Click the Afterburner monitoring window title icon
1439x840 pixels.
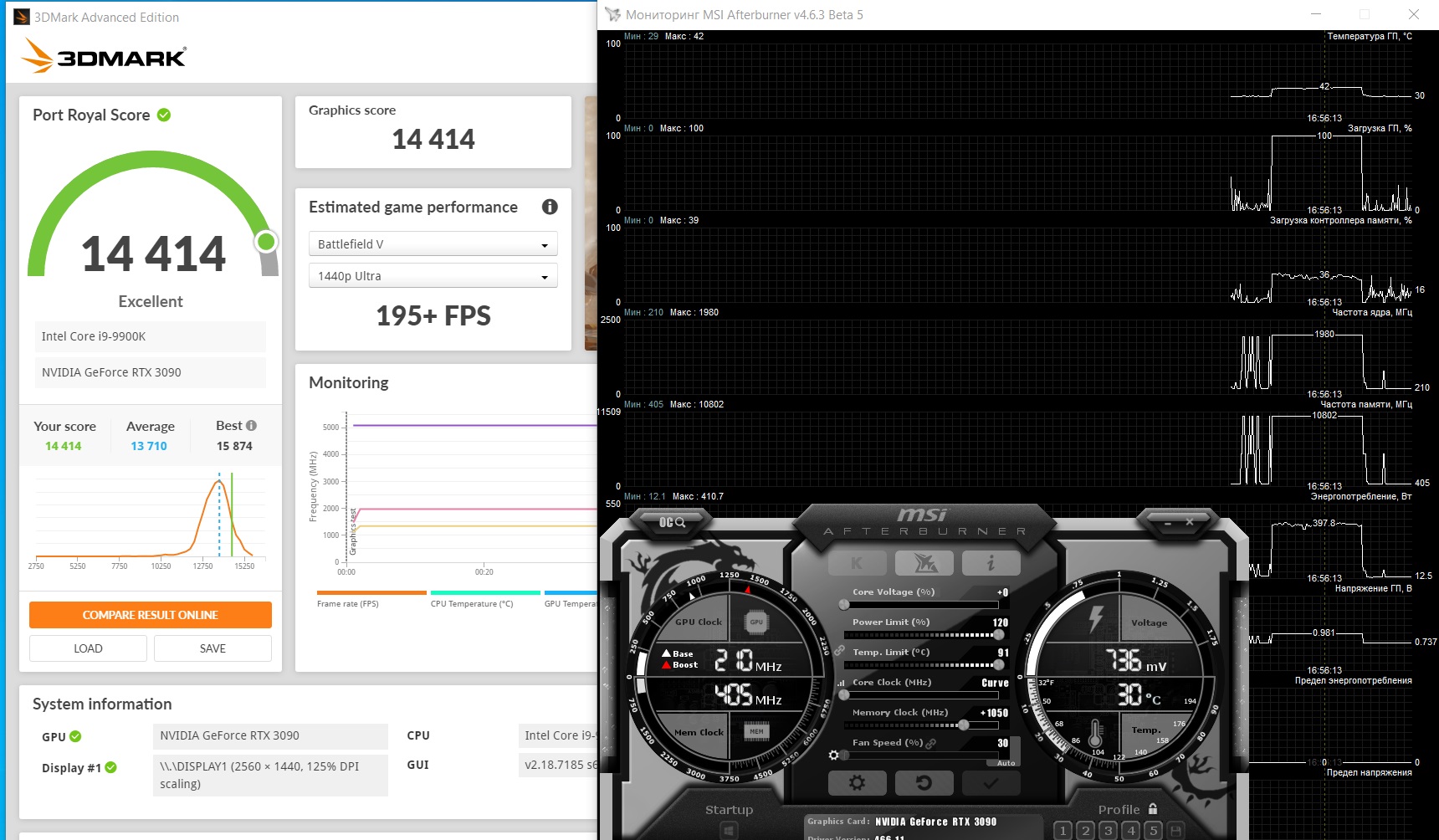click(613, 14)
